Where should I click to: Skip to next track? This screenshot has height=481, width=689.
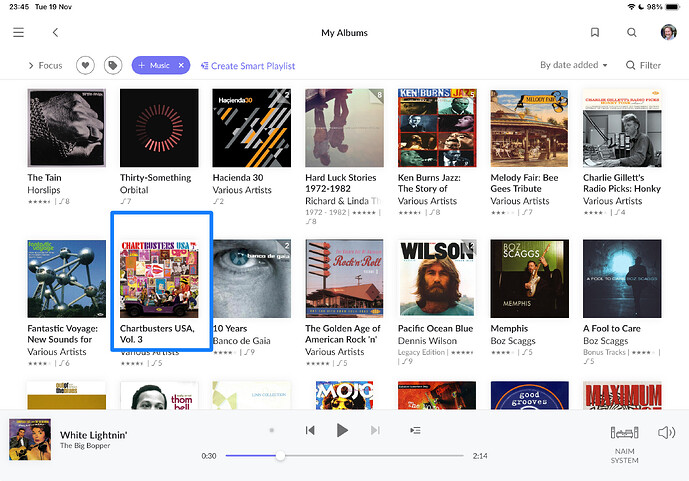(x=375, y=430)
